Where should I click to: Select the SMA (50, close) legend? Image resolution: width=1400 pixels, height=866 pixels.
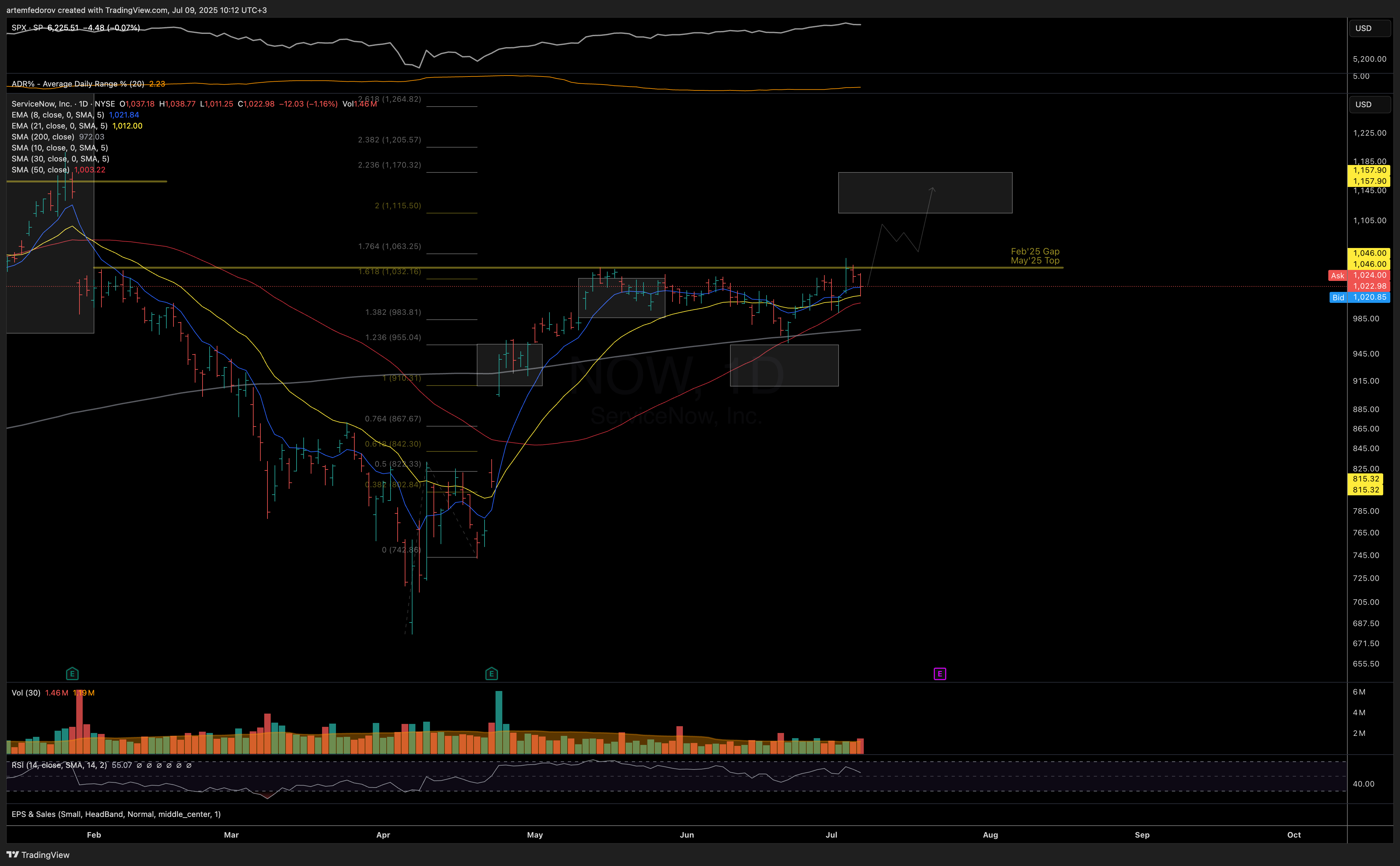pos(41,170)
